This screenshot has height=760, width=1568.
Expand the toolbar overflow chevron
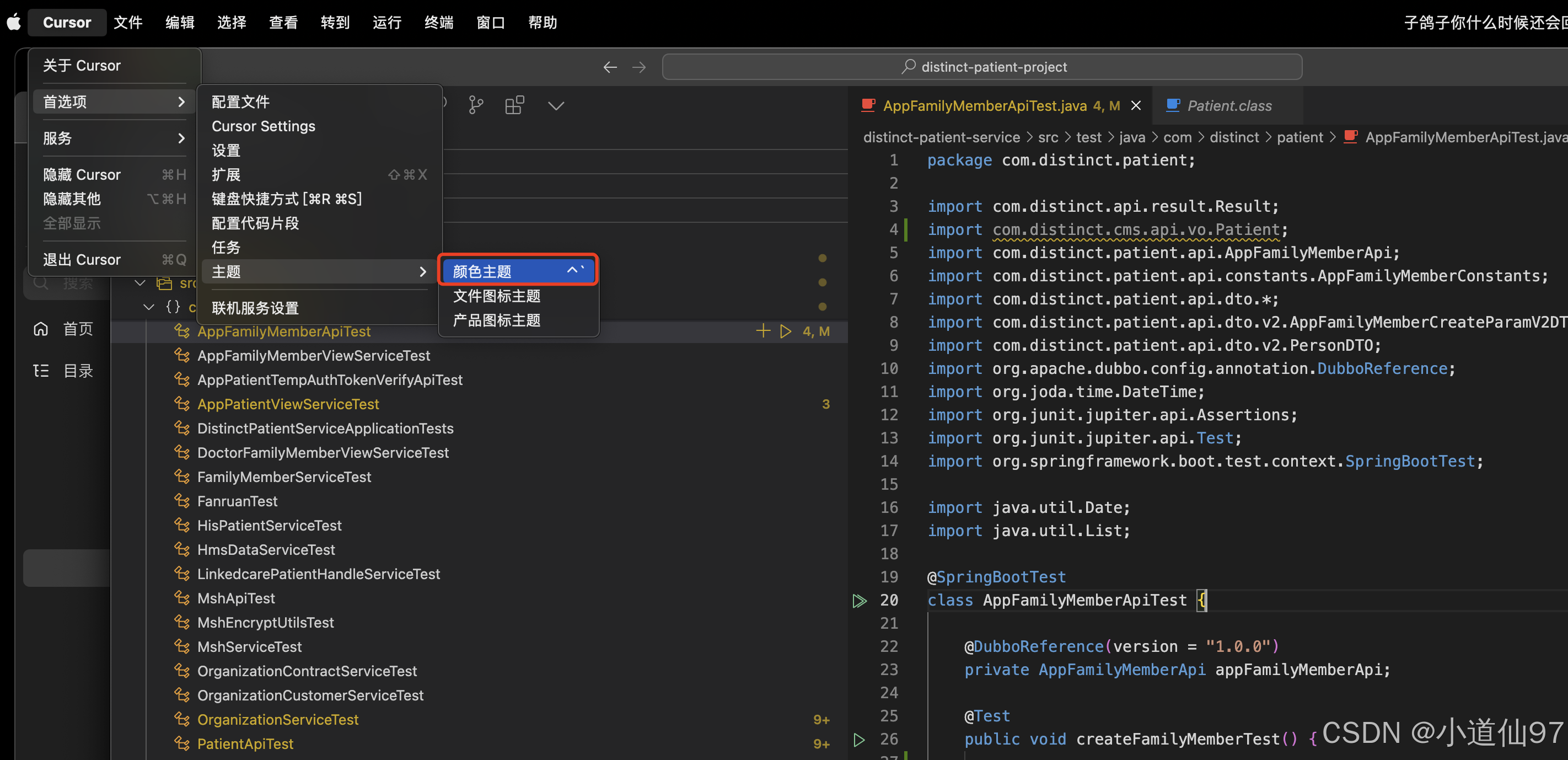(556, 105)
